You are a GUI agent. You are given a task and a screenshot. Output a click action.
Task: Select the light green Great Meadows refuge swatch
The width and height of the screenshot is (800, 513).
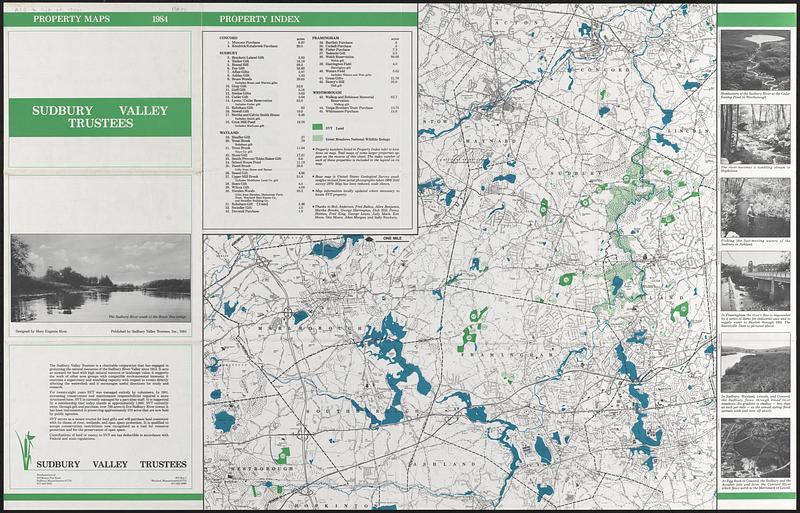(317, 138)
